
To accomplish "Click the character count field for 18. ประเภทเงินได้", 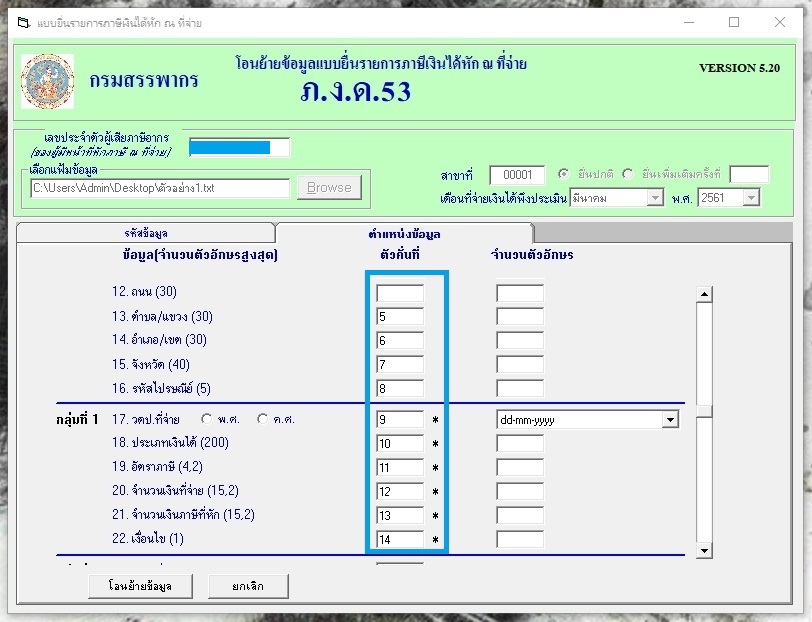I will pyautogui.click(x=520, y=443).
